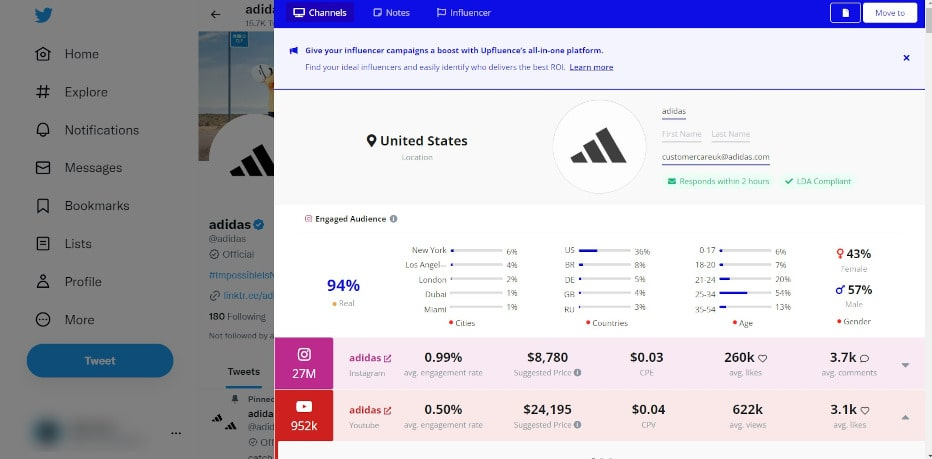
Task: Click the 25-34 age bar
Action: click(745, 293)
